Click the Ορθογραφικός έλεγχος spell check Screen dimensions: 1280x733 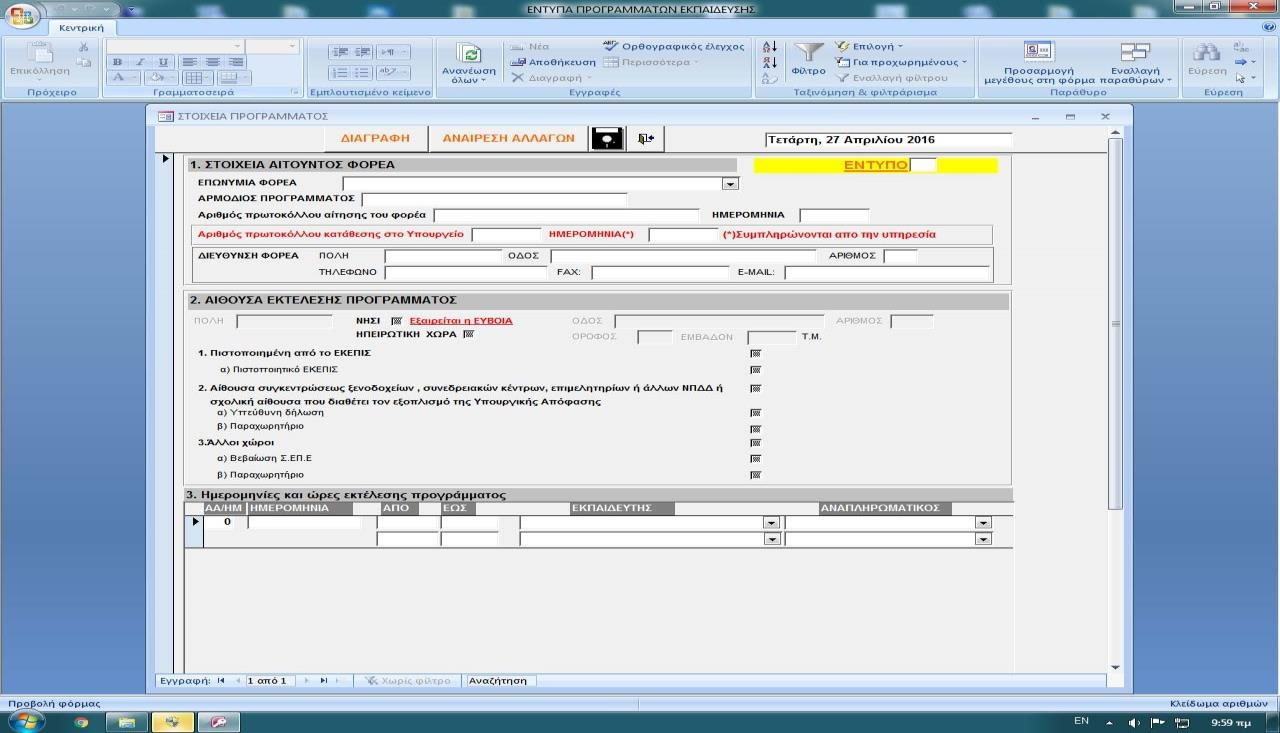coord(674,46)
